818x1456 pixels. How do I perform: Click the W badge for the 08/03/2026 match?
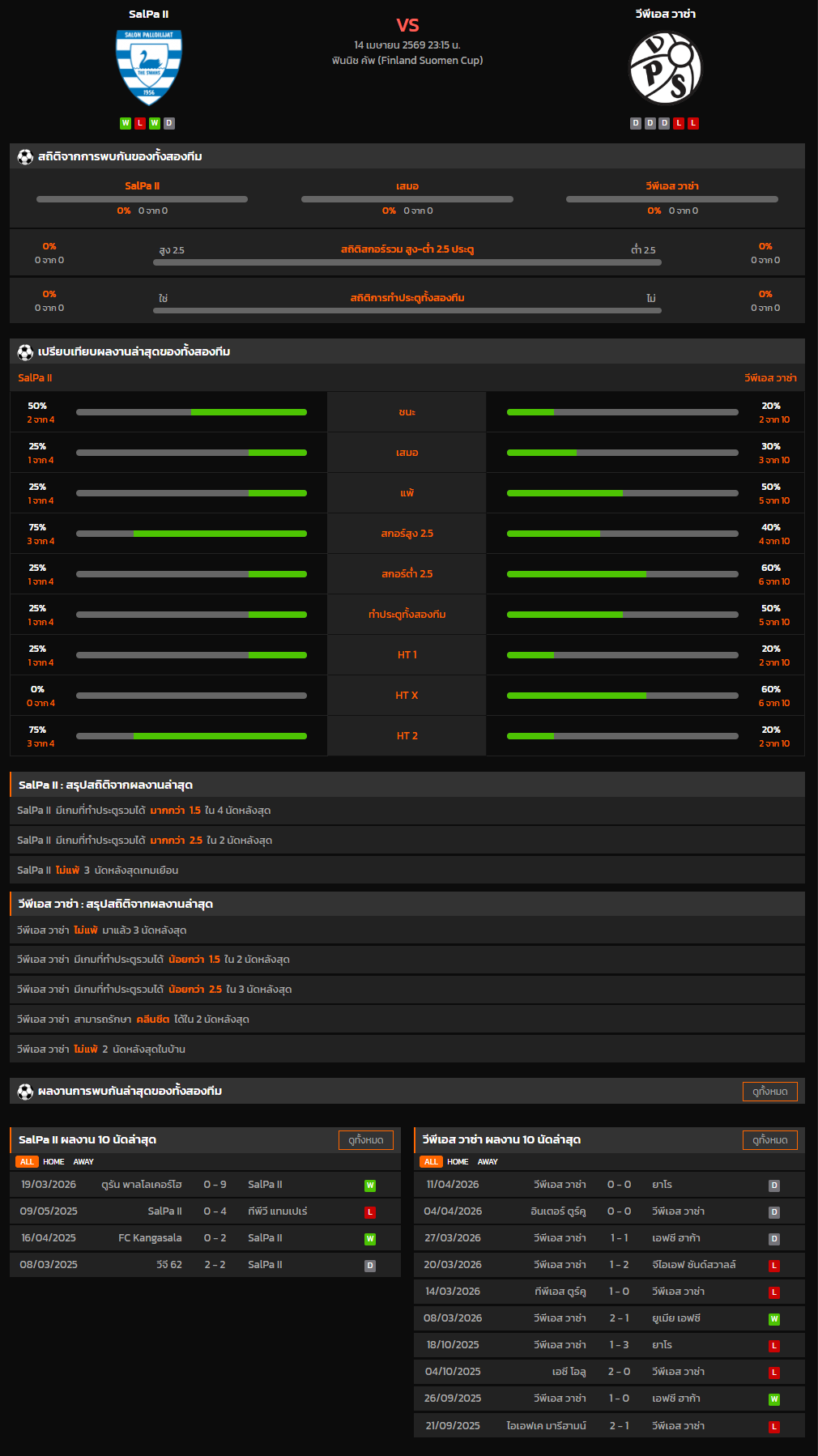[x=774, y=1319]
